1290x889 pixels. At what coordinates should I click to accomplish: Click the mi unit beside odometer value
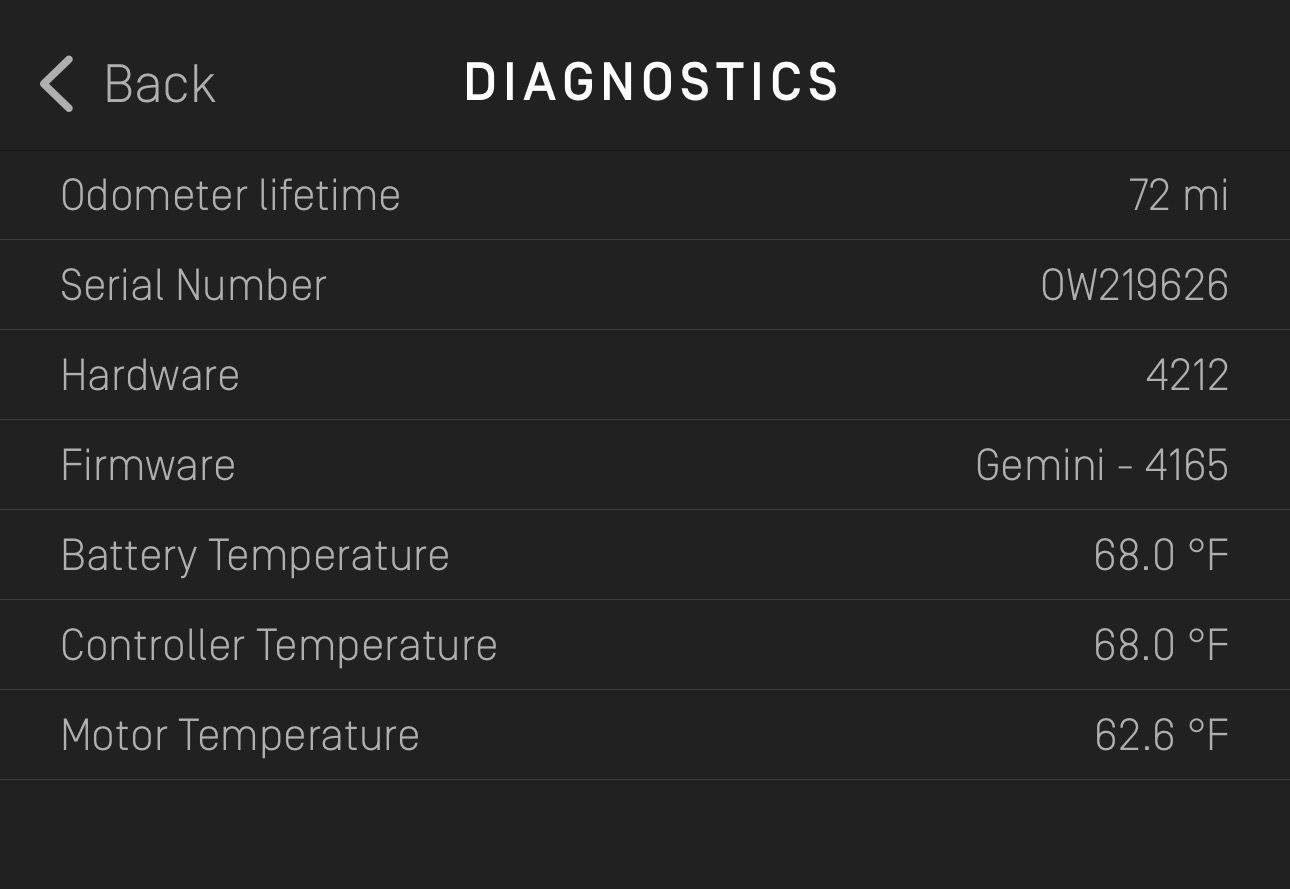click(x=1205, y=195)
